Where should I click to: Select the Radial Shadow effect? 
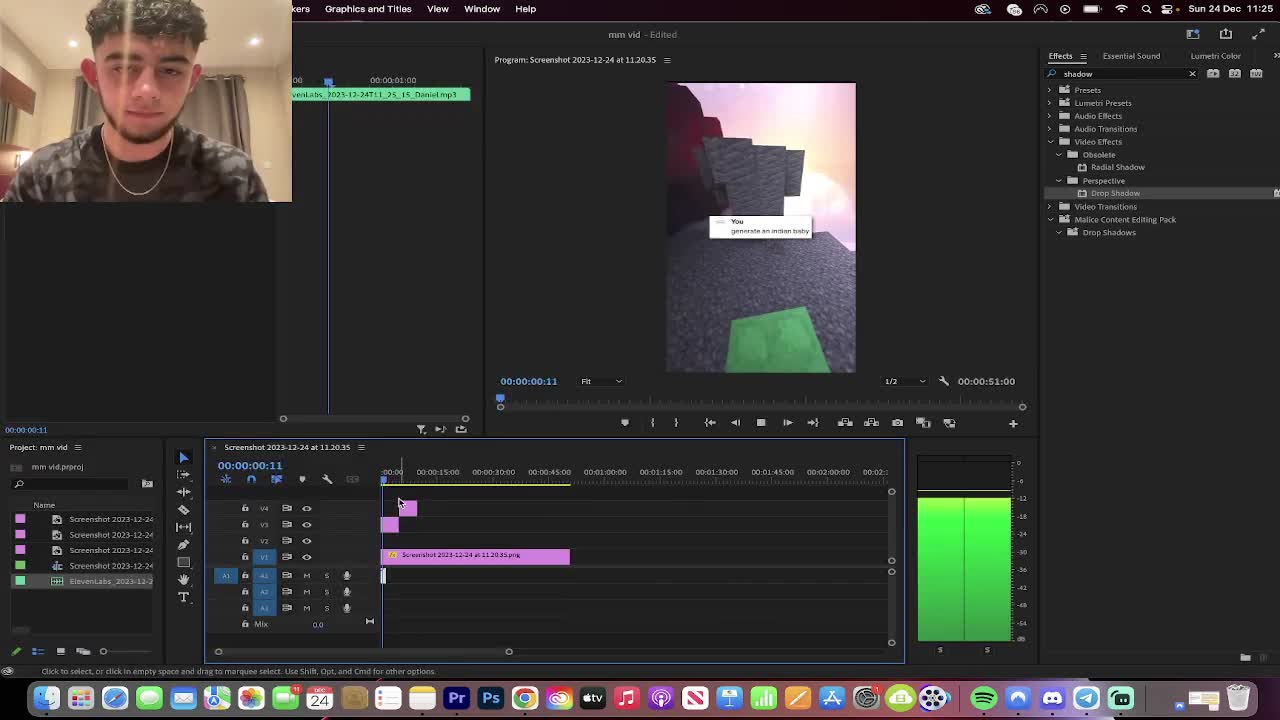[x=1117, y=167]
